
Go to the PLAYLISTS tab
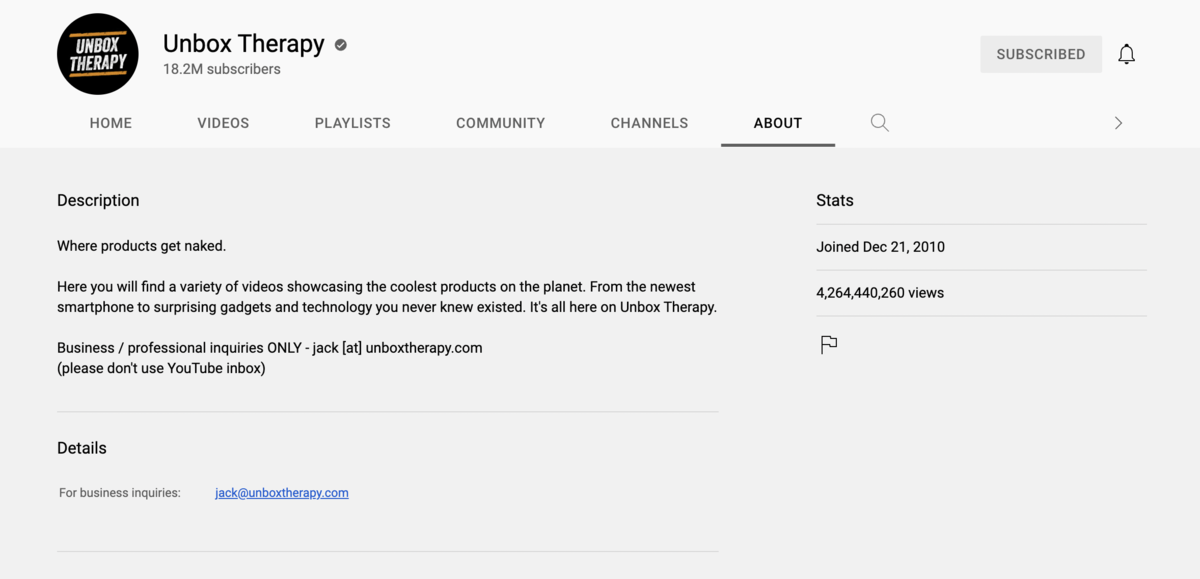coord(353,123)
